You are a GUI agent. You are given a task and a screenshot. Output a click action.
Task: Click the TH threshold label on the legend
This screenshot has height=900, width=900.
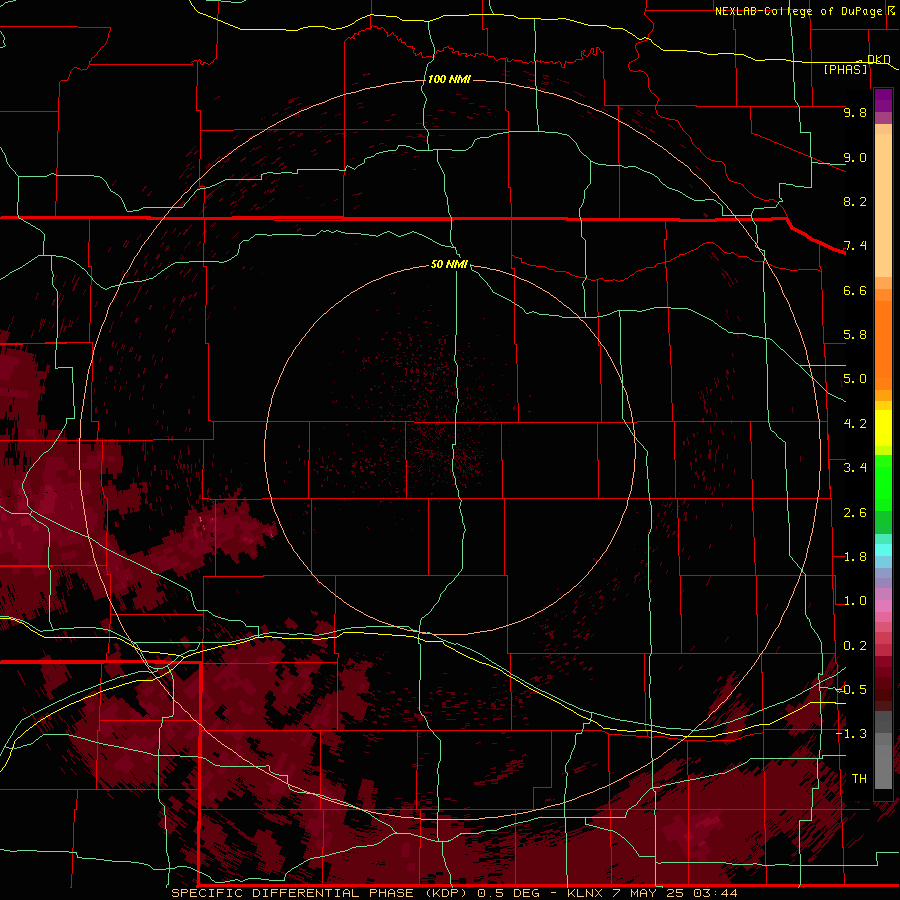tap(859, 779)
